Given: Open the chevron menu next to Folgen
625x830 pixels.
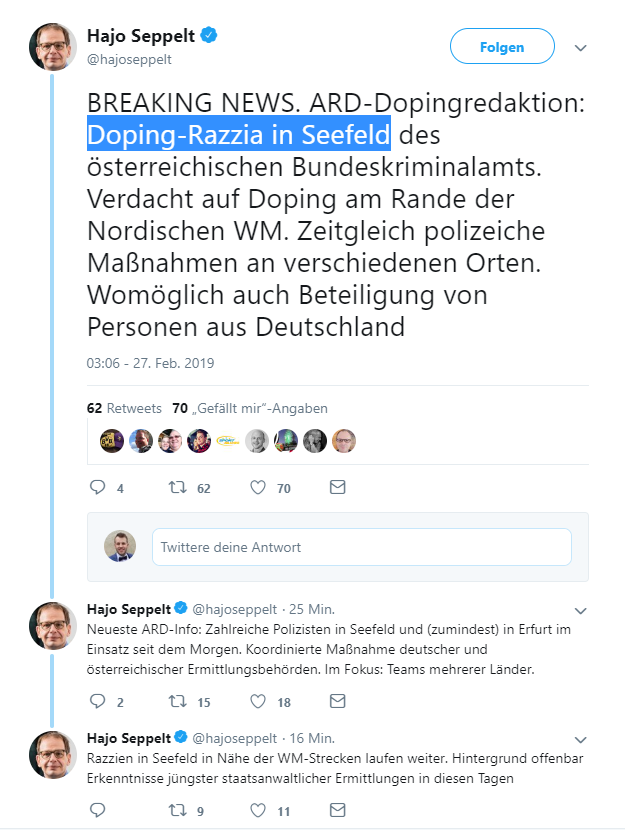Looking at the screenshot, I should click(x=581, y=48).
